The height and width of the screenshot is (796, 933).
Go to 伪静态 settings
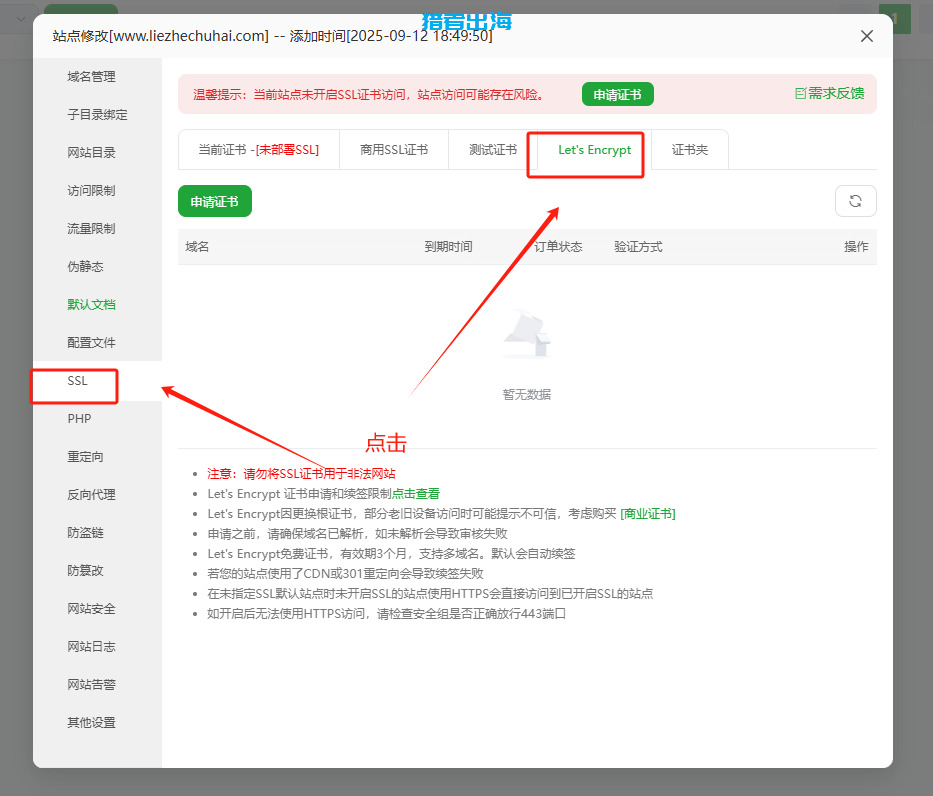click(x=85, y=267)
